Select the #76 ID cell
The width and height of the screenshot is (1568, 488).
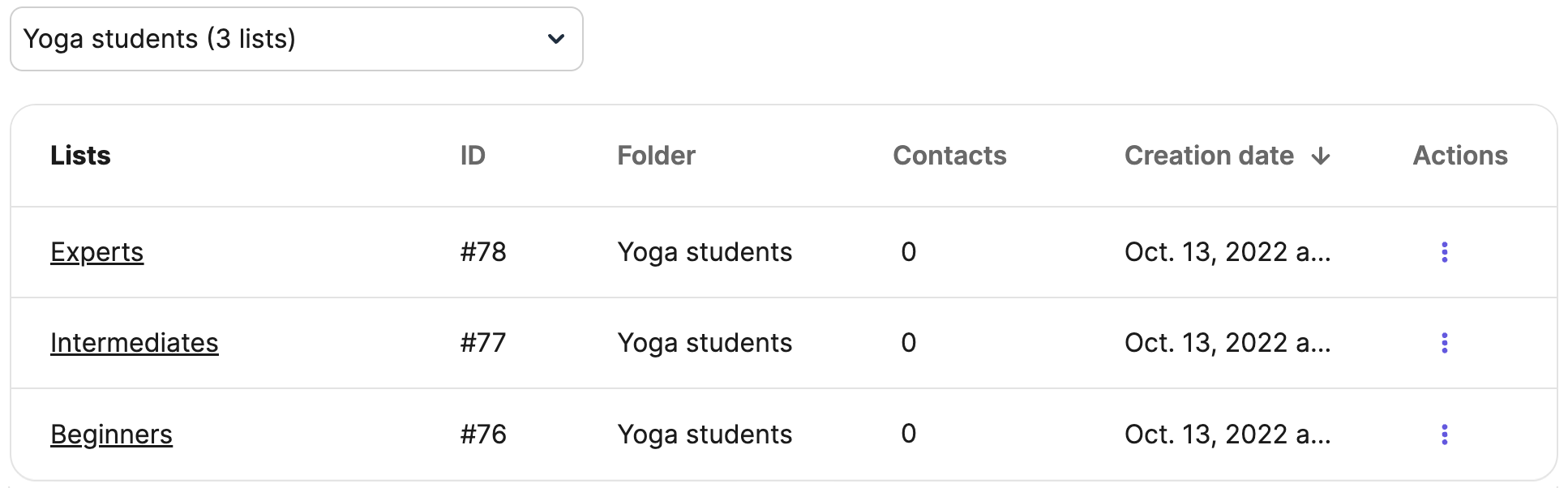(x=483, y=434)
